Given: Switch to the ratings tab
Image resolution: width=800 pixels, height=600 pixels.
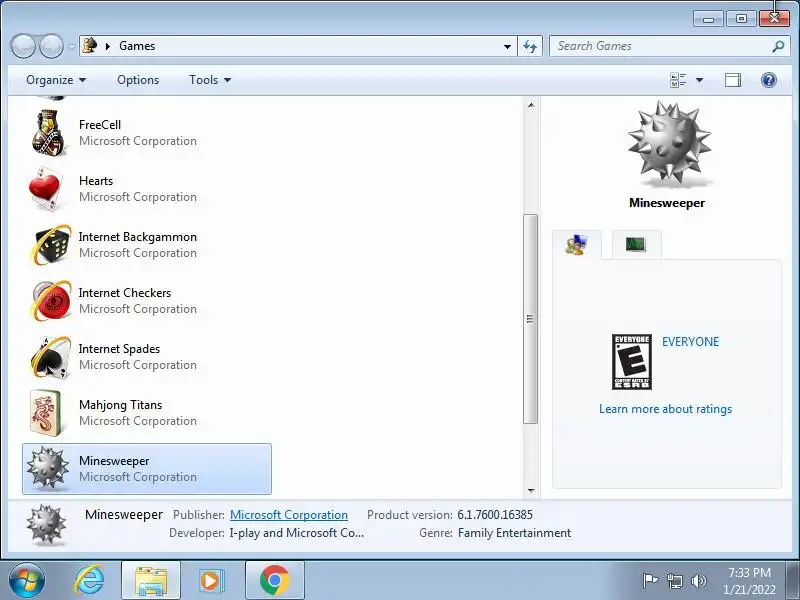Looking at the screenshot, I should (x=577, y=245).
